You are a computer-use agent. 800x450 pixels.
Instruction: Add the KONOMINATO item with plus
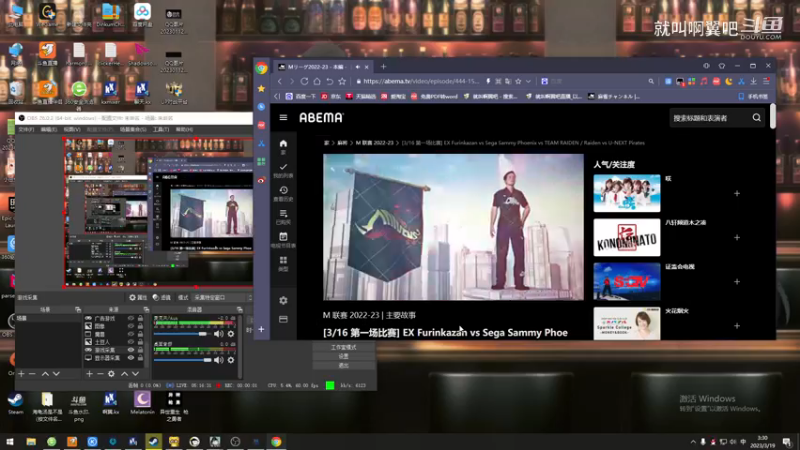(x=737, y=237)
